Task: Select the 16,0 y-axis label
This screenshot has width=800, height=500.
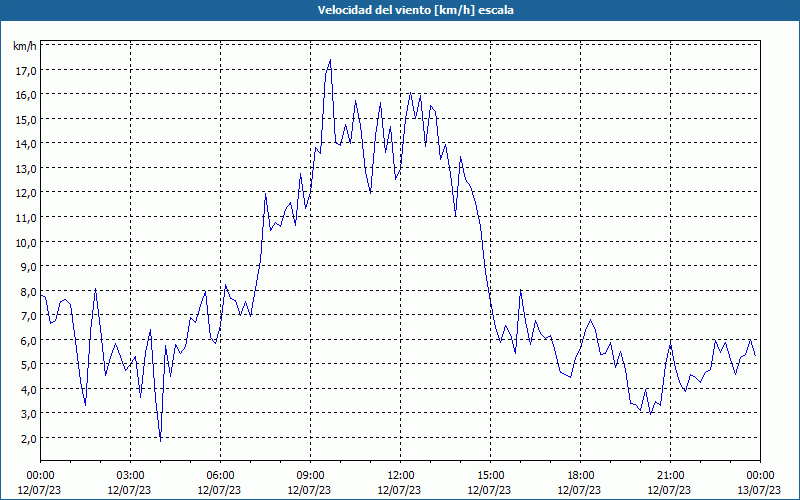Action: click(26, 95)
